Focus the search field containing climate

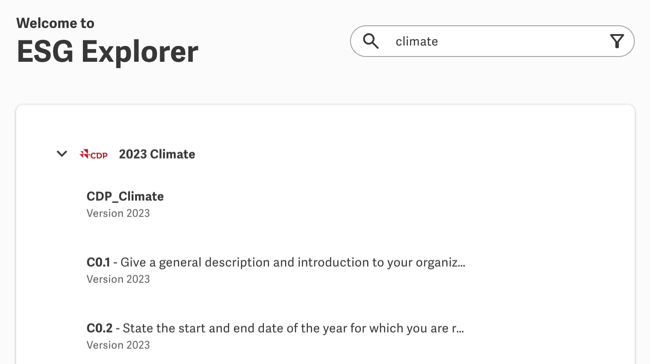click(492, 41)
